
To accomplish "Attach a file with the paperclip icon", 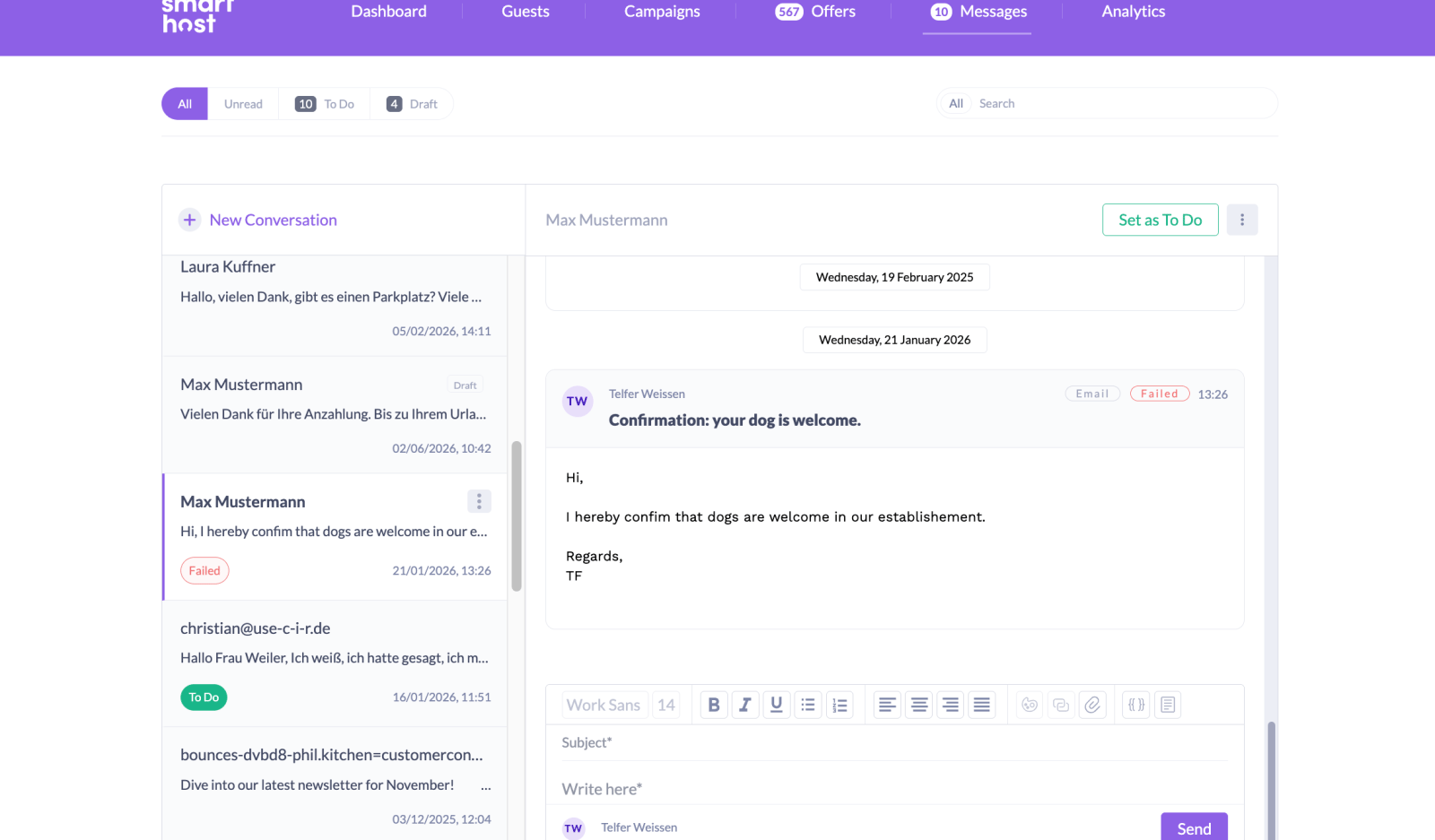I will tap(1092, 705).
